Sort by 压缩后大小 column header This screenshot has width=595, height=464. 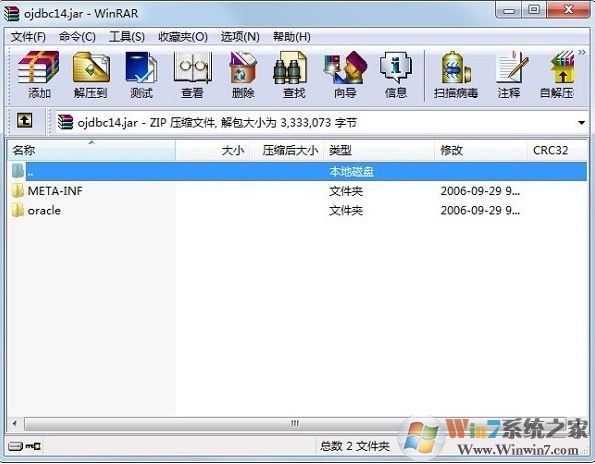click(286, 151)
